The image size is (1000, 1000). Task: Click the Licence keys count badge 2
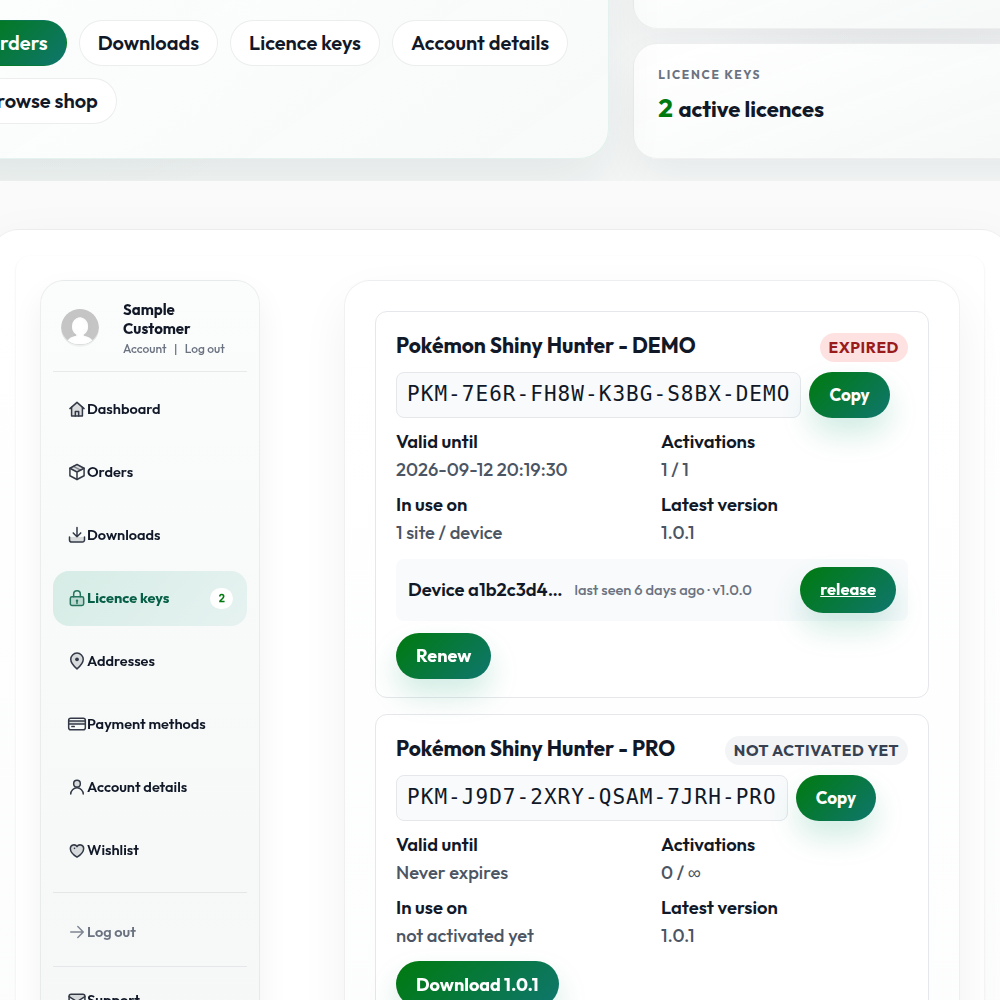(221, 598)
